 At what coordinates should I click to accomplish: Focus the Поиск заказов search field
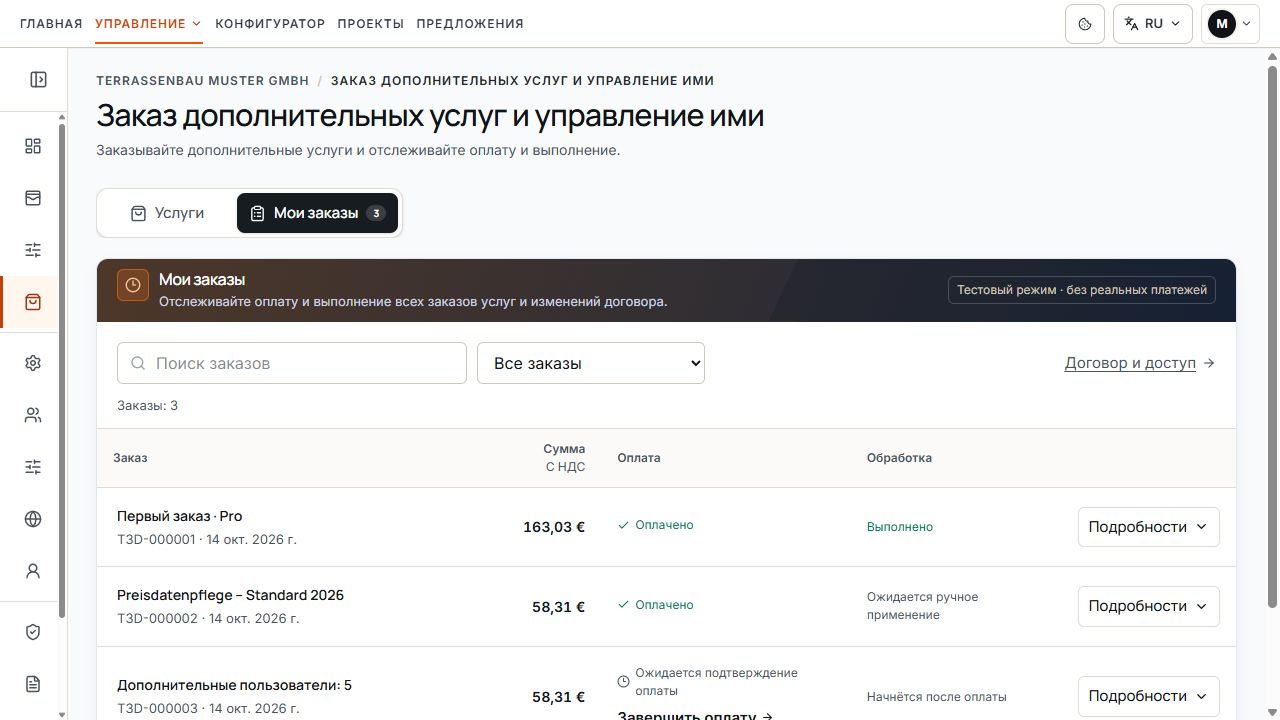pyautogui.click(x=292, y=363)
